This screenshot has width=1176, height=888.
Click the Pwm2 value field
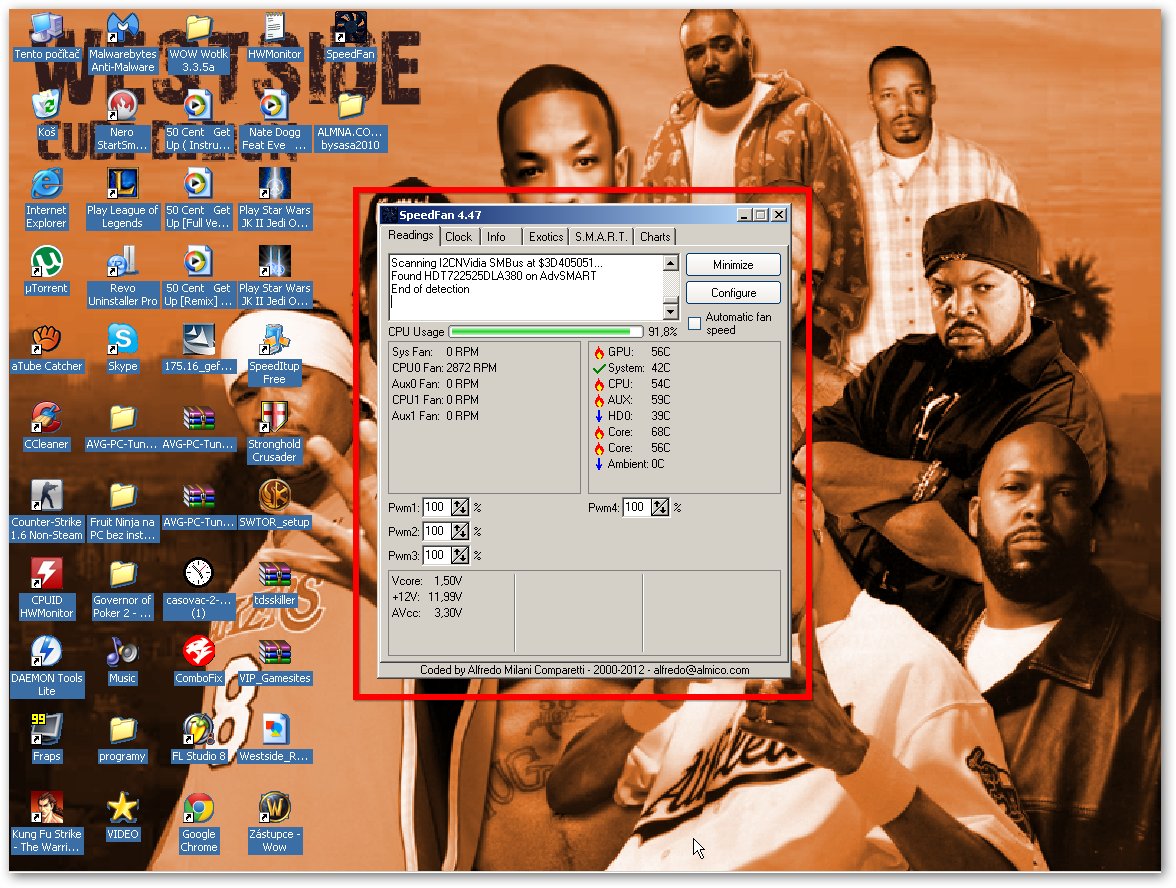(x=437, y=532)
